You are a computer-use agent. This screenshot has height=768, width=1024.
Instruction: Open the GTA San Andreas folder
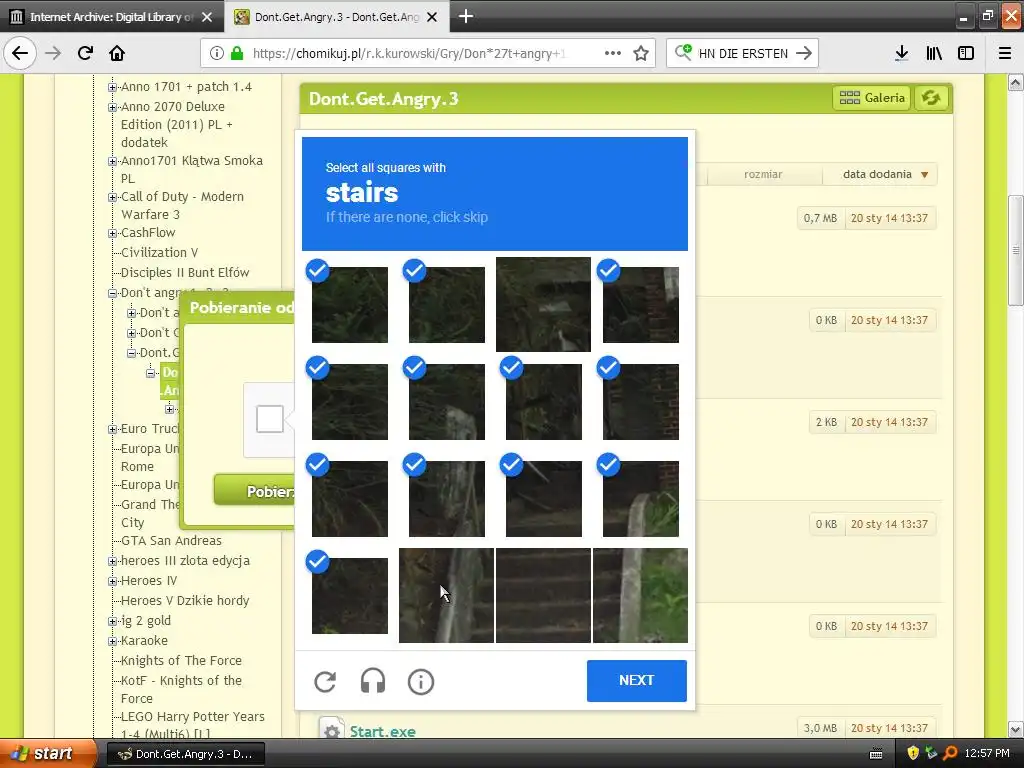pos(171,541)
